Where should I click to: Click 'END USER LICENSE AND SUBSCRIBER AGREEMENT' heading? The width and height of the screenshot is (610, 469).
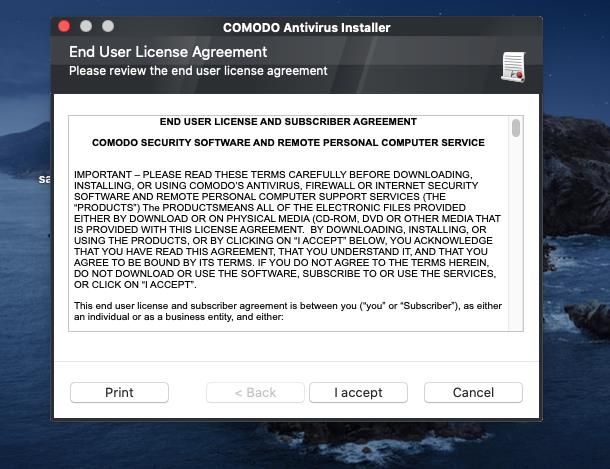click(x=288, y=122)
